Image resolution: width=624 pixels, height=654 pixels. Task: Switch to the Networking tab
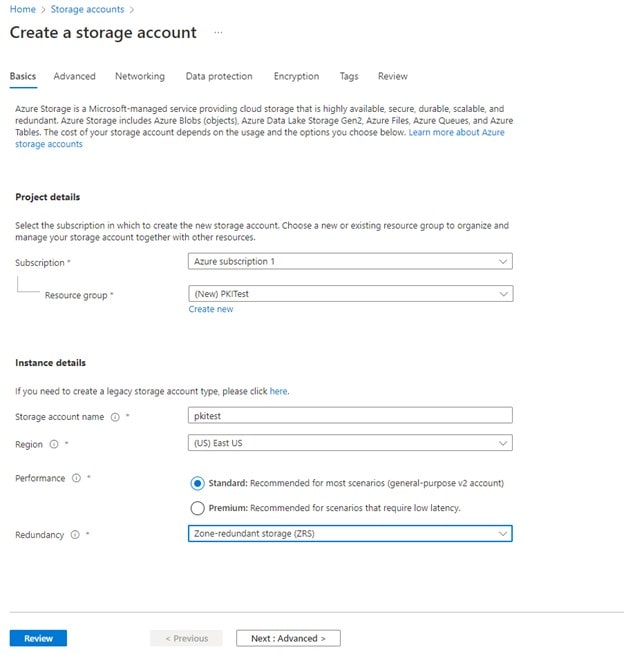[x=140, y=76]
